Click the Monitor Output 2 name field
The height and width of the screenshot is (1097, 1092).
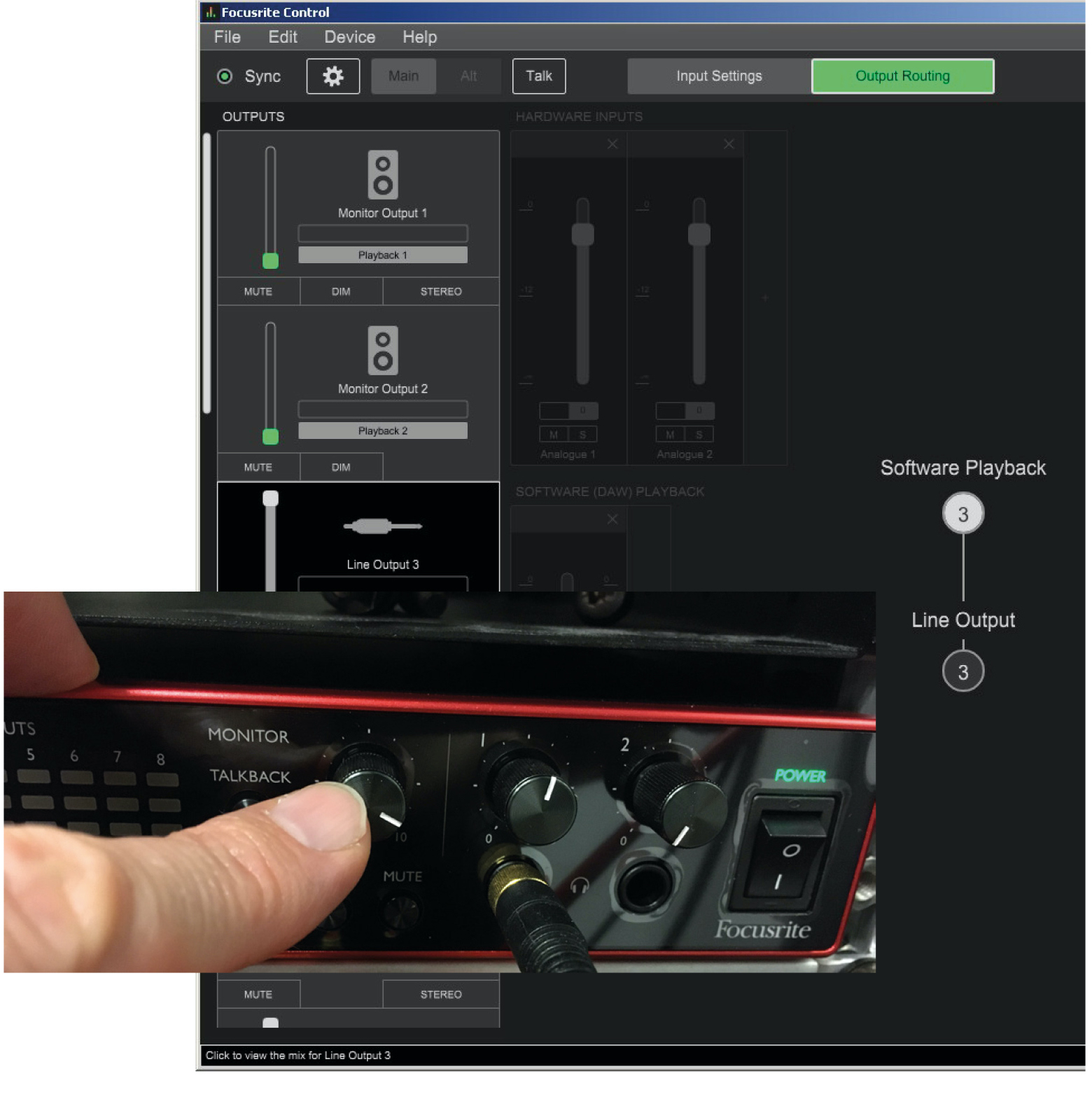(x=383, y=409)
